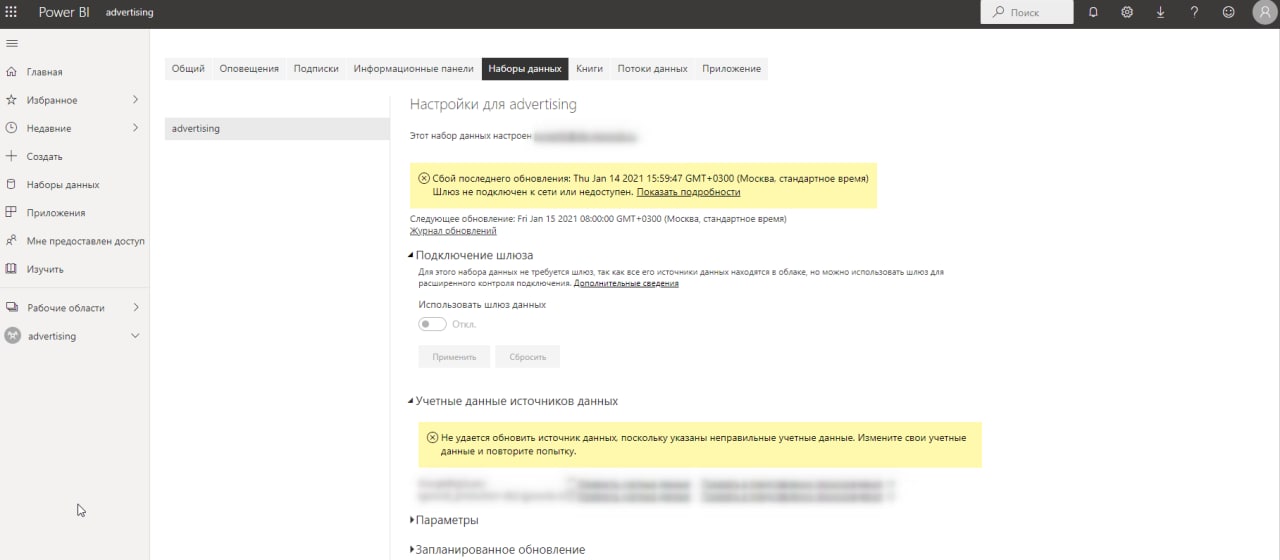Click the Поиск search field
This screenshot has width=1280, height=560.
[1027, 12]
